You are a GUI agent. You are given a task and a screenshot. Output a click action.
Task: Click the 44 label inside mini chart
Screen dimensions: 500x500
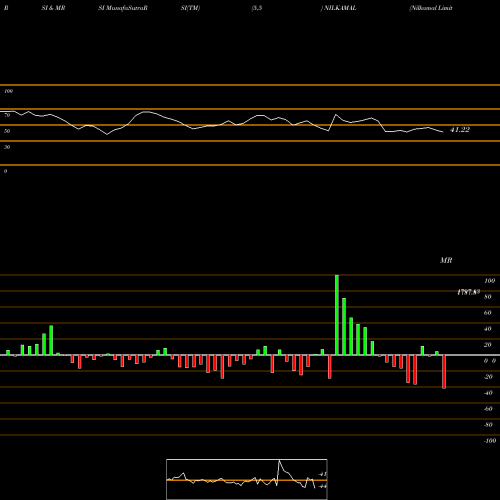pos(322,486)
